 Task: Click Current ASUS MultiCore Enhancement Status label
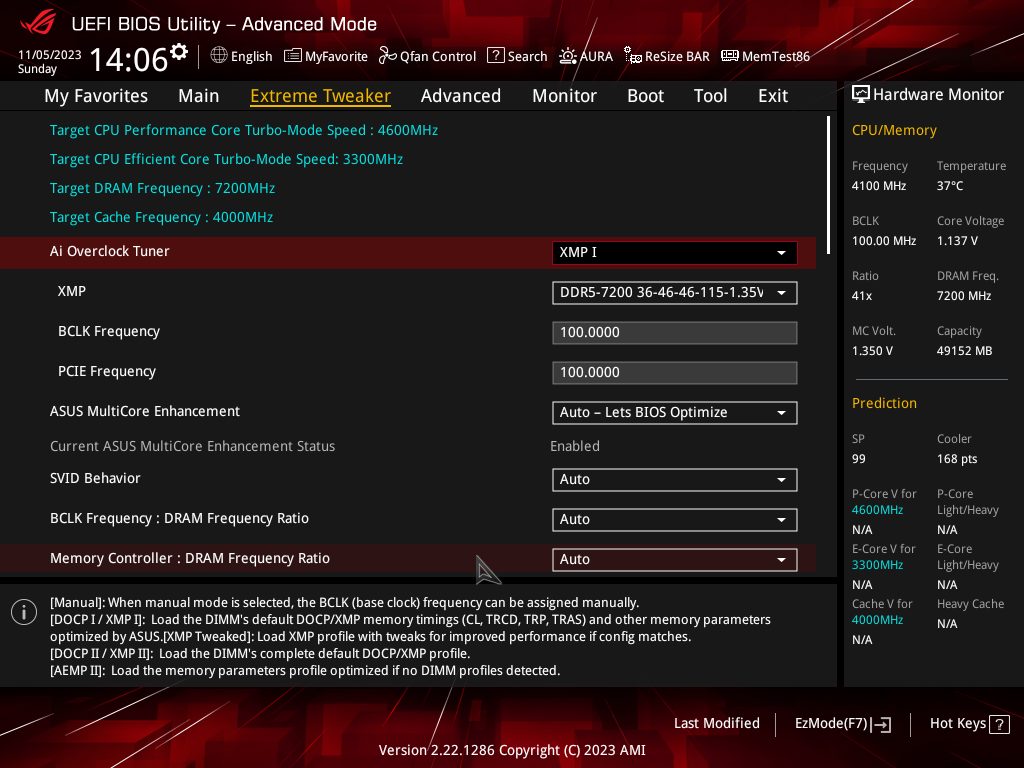[x=193, y=446]
